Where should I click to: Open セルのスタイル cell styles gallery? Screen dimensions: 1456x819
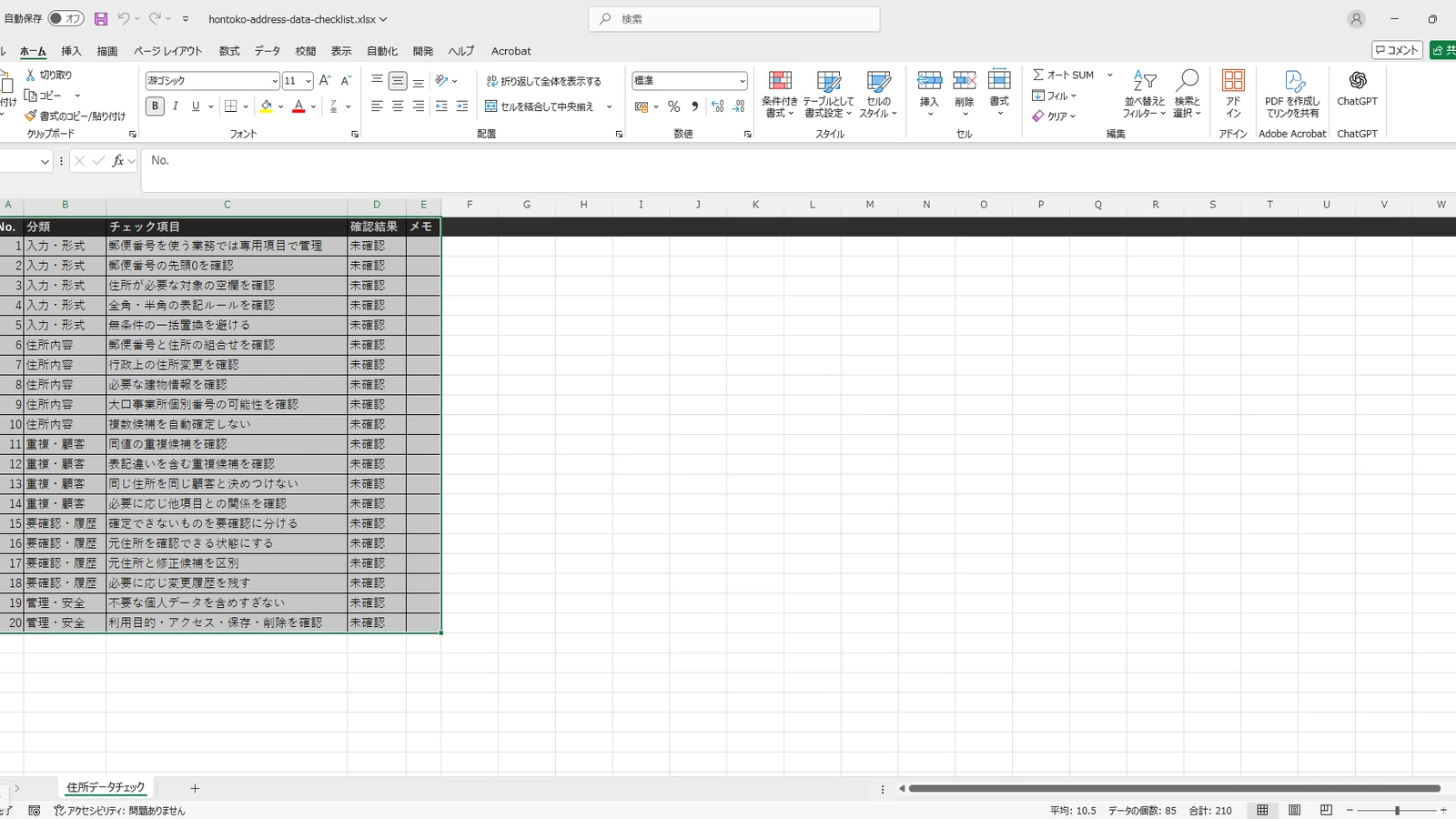click(x=878, y=94)
